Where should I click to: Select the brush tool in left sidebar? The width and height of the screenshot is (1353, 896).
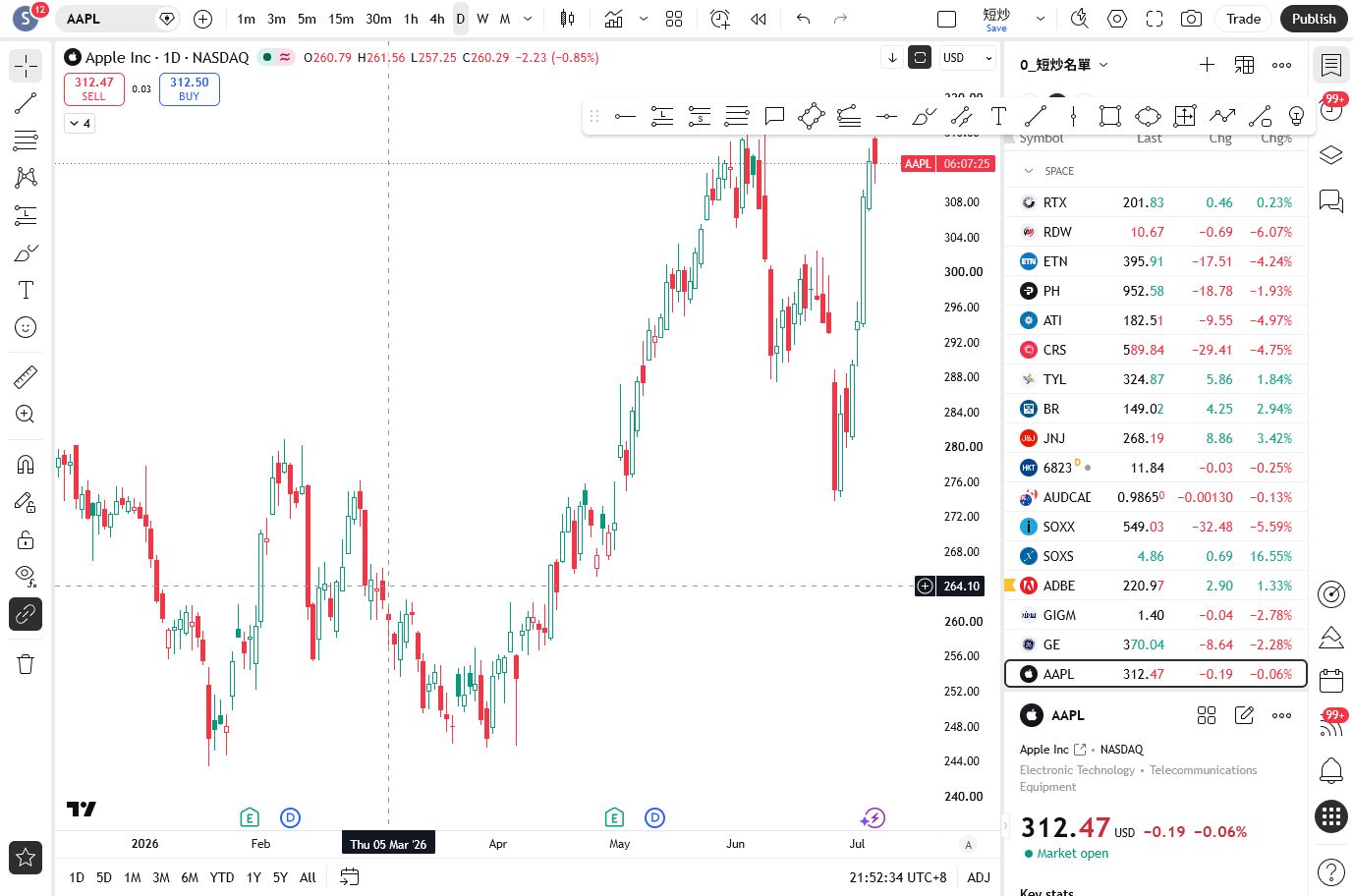click(x=26, y=252)
